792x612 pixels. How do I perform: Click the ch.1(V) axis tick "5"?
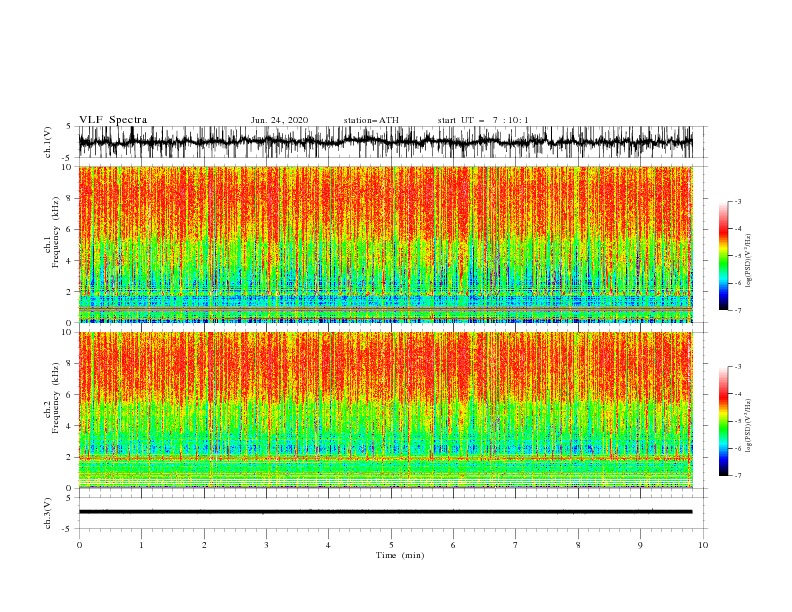click(x=69, y=126)
